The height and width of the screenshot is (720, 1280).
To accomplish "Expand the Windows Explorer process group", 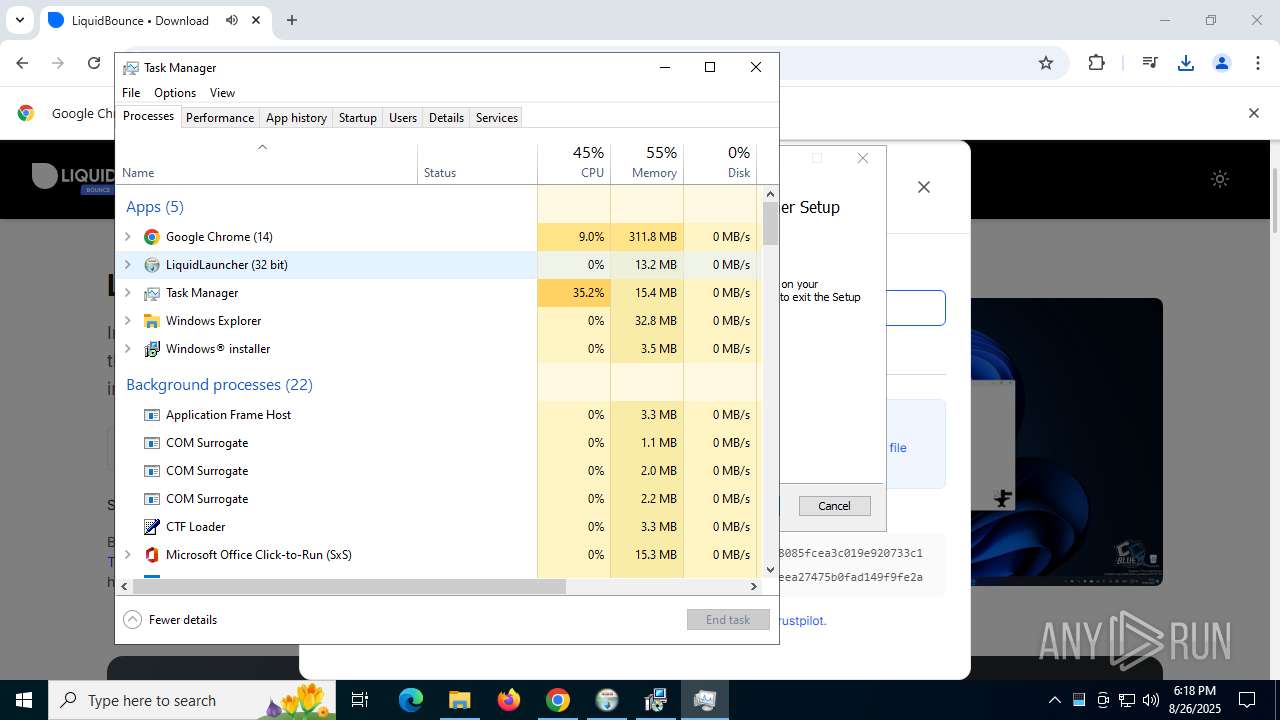I will (127, 321).
